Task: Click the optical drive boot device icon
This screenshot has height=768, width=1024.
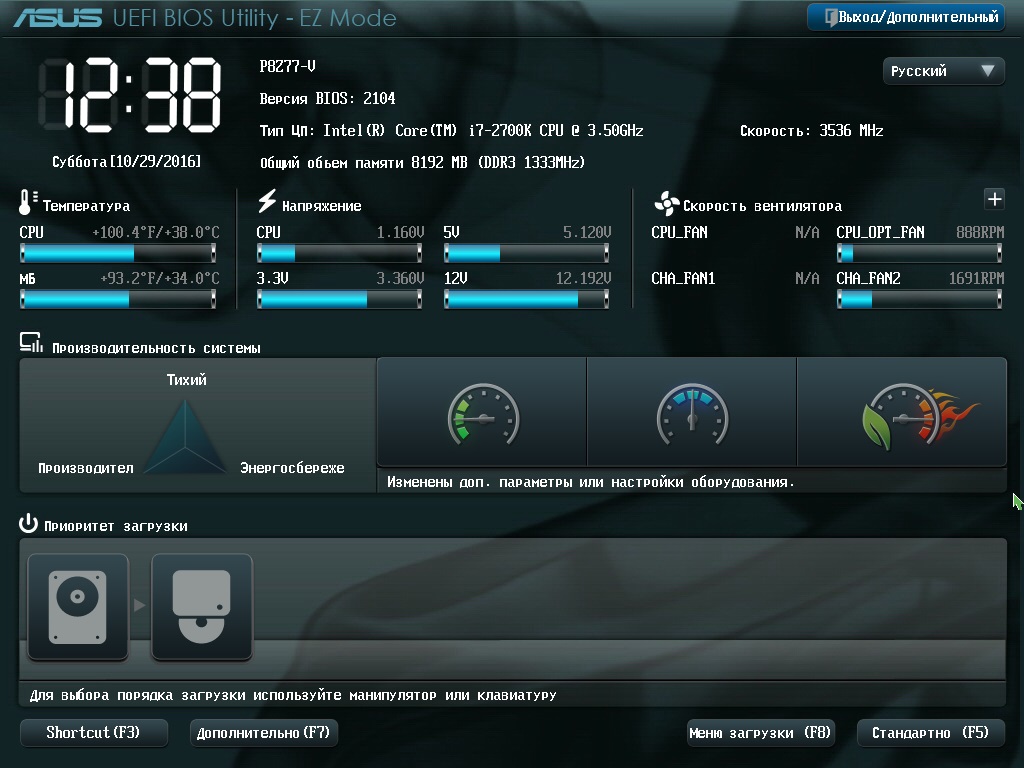Action: click(201, 607)
